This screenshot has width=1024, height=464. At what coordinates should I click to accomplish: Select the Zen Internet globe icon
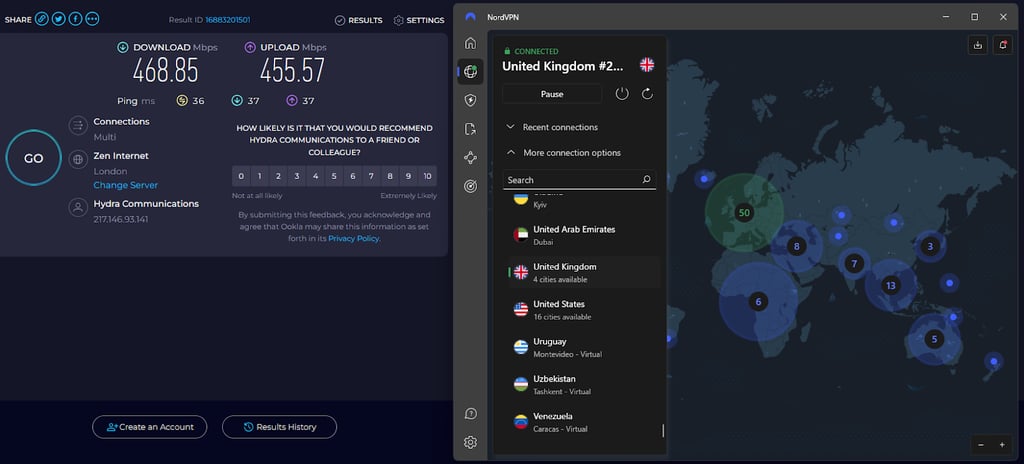tap(78, 159)
